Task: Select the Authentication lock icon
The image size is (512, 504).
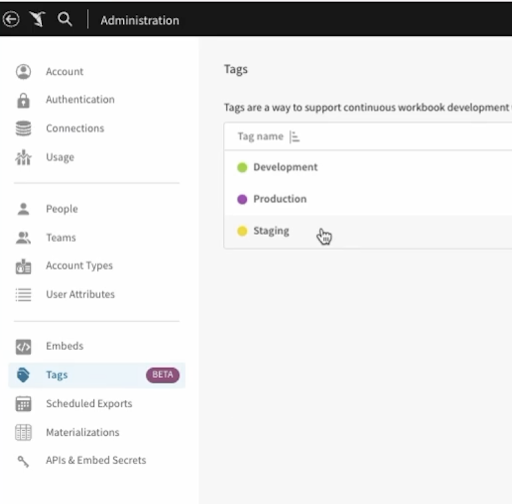Action: coord(23,100)
